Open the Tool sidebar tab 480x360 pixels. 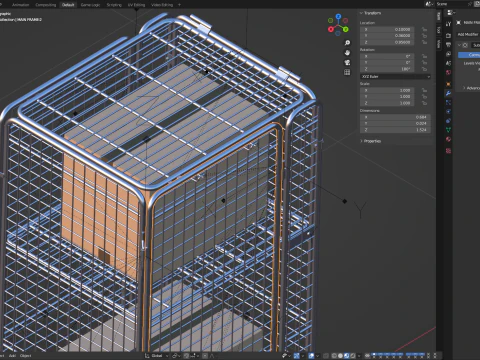click(x=439, y=29)
